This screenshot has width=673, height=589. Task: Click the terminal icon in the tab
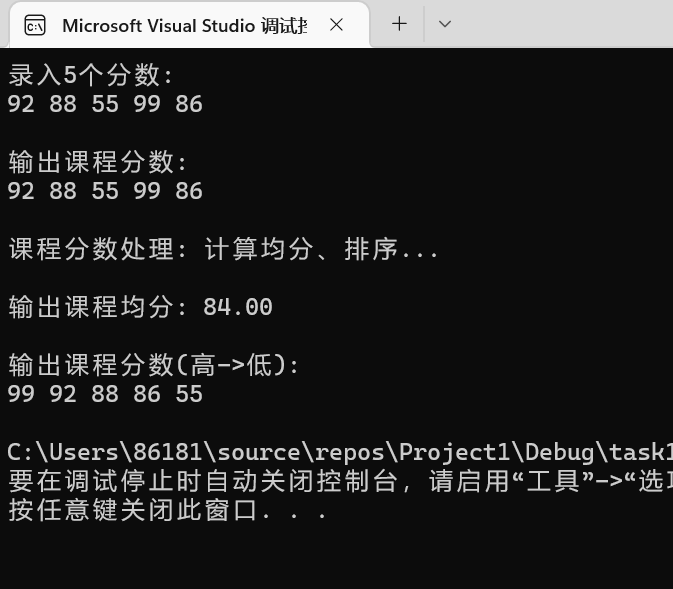(35, 25)
